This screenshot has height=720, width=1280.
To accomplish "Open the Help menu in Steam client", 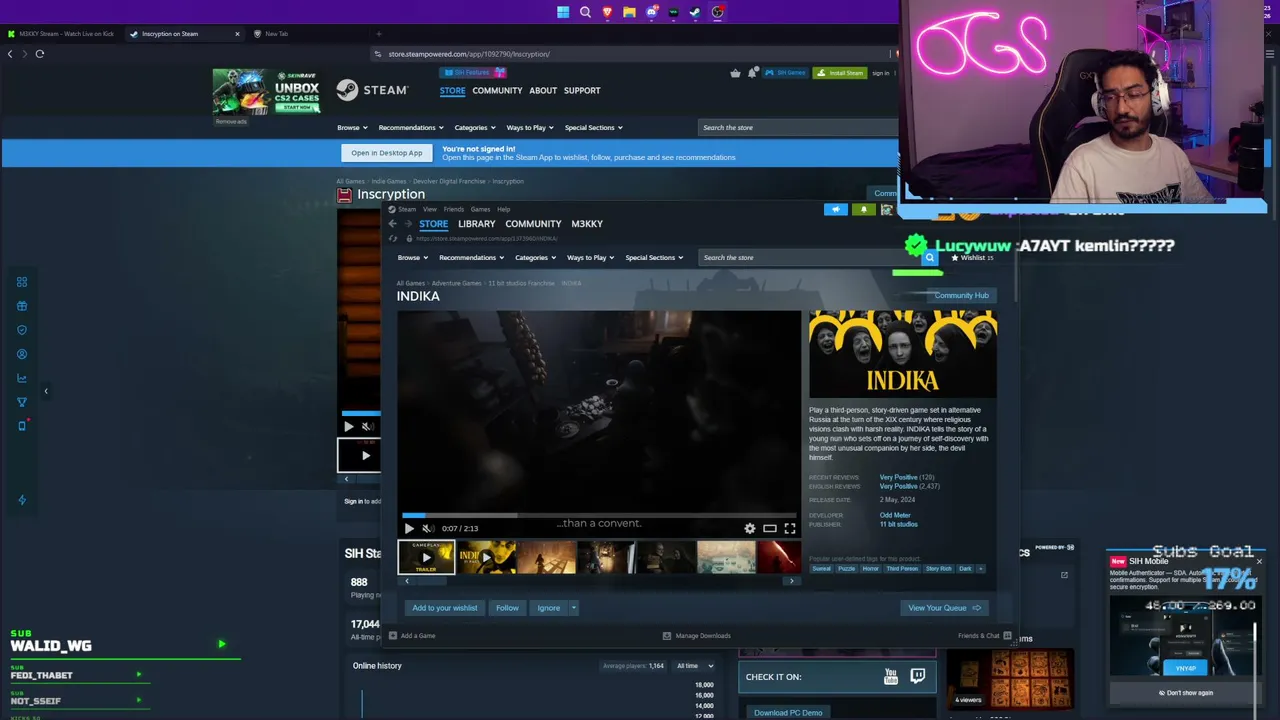I will [504, 209].
